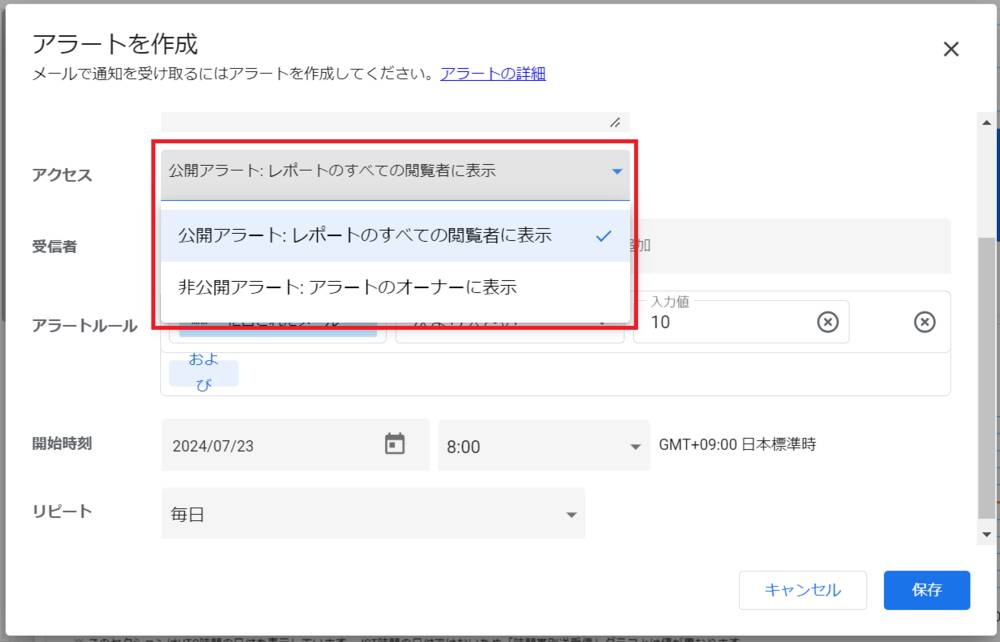Remove the alert rule using the far-right X icon
Viewport: 1000px width, 642px height.
point(924,322)
